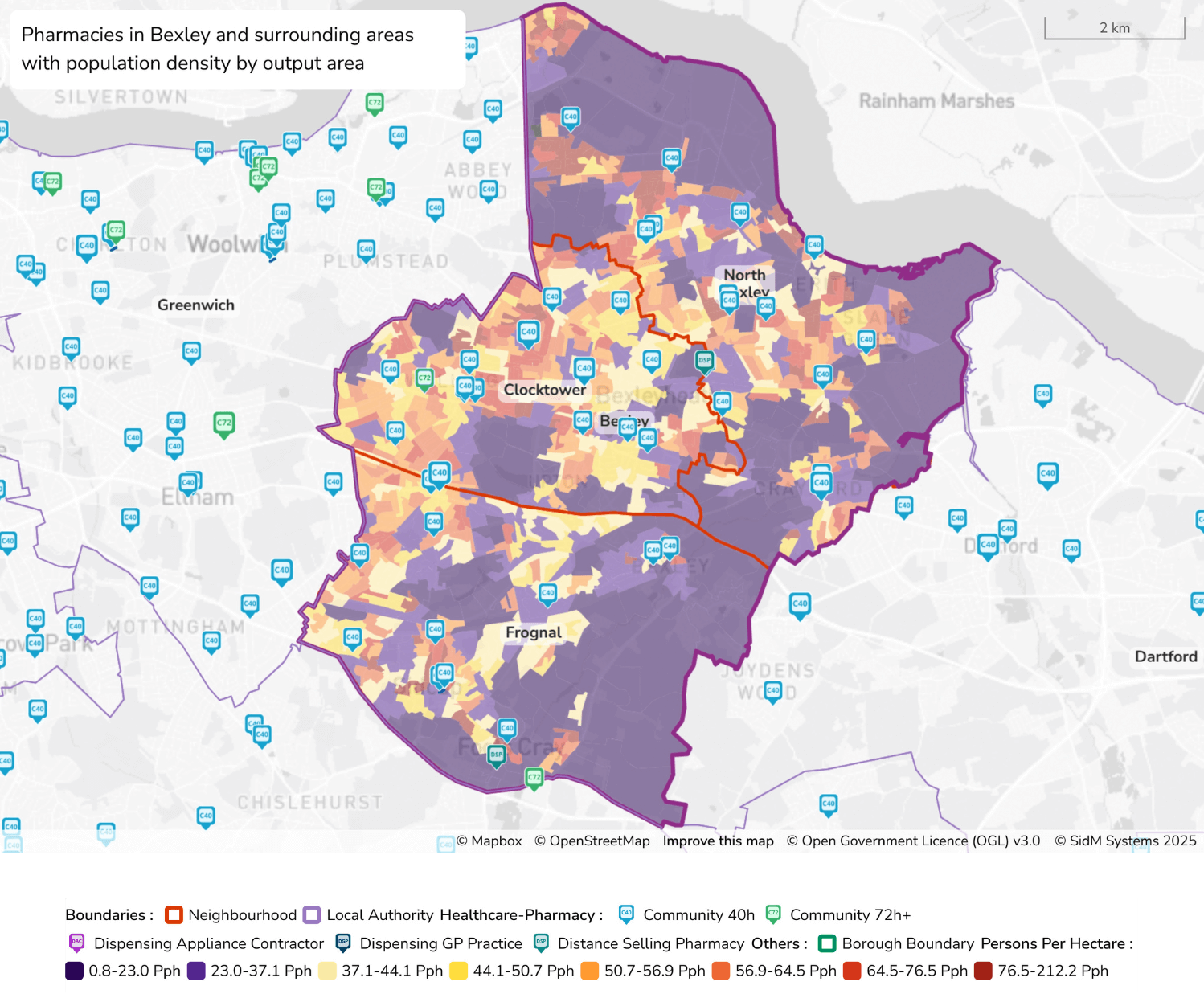
Task: Click the Community 72h+ legend icon
Action: tap(772, 914)
